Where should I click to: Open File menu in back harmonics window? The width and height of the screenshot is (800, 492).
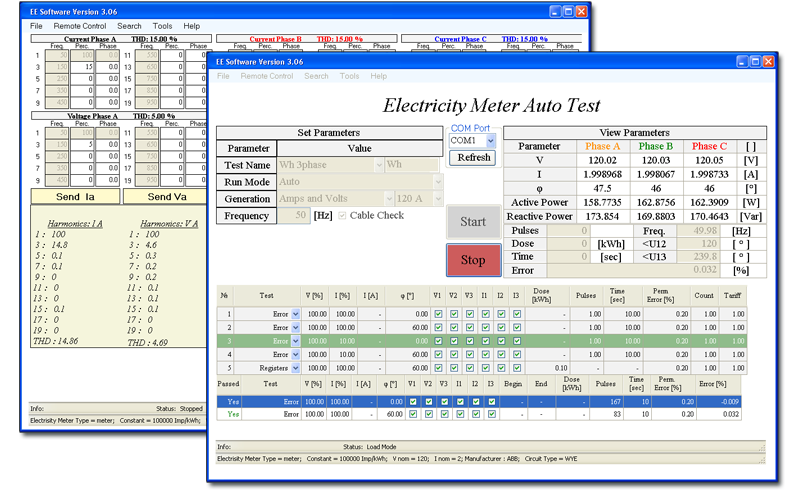[x=36, y=26]
